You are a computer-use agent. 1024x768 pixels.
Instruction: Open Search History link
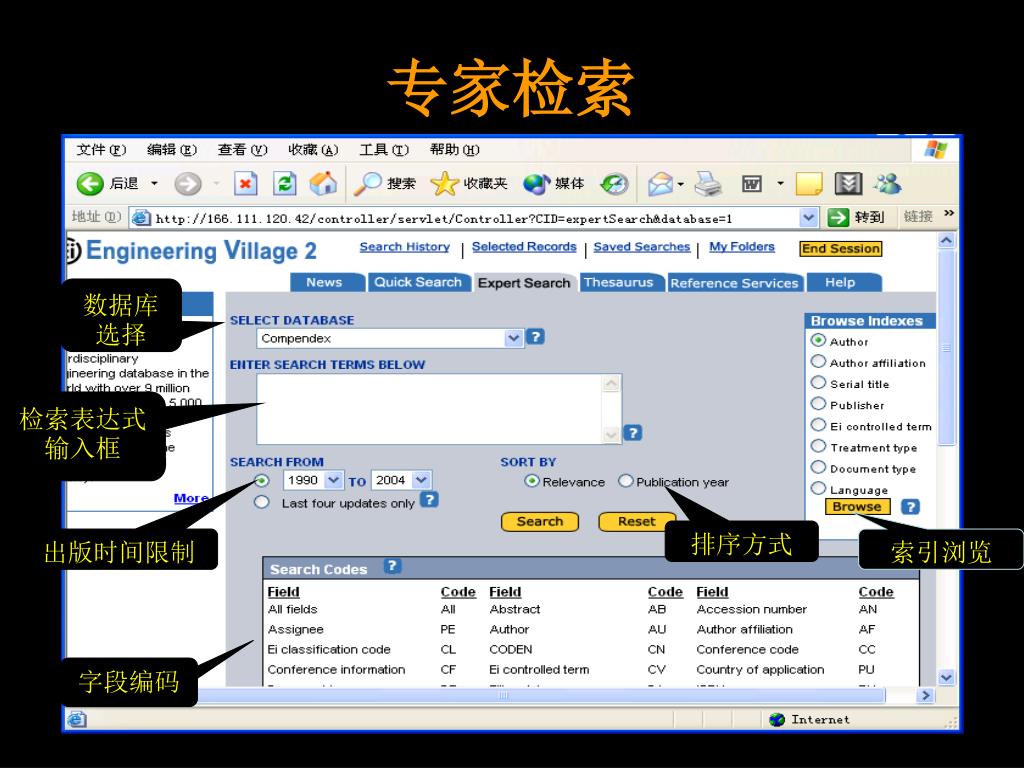click(404, 247)
